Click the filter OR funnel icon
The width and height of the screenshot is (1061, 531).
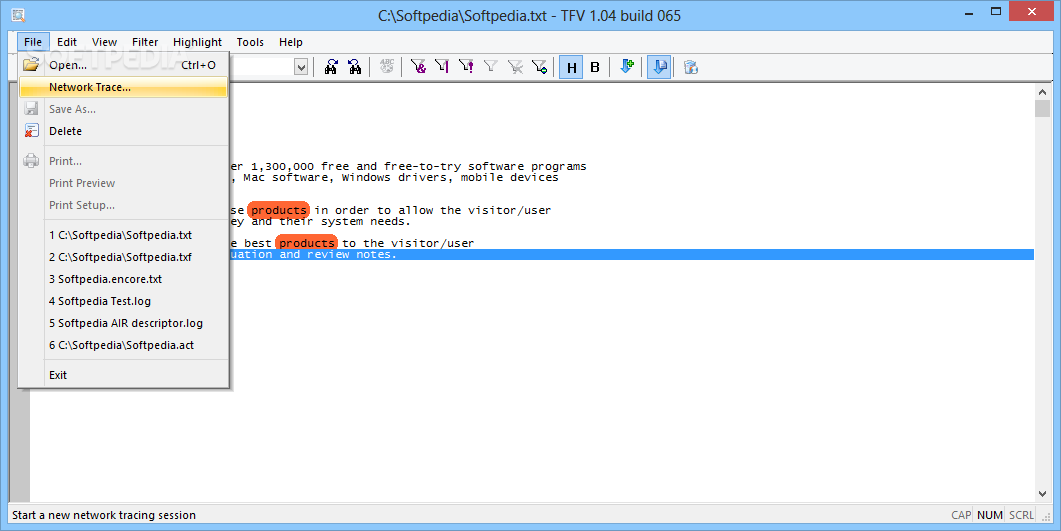click(442, 66)
